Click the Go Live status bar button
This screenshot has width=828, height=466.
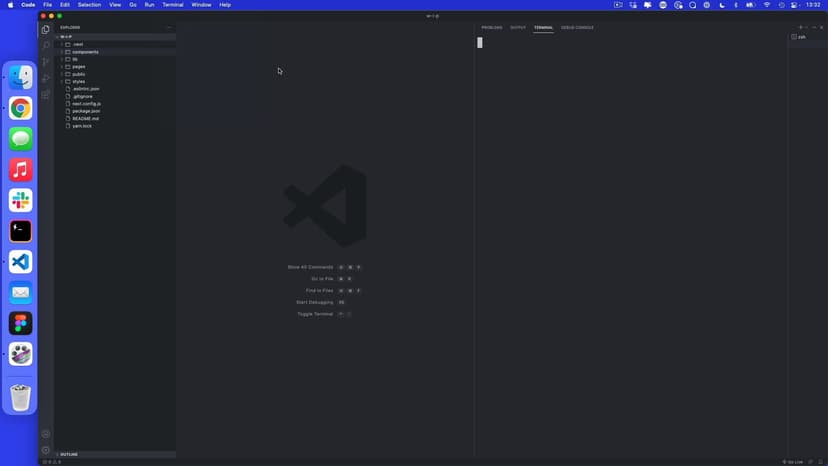(x=794, y=462)
